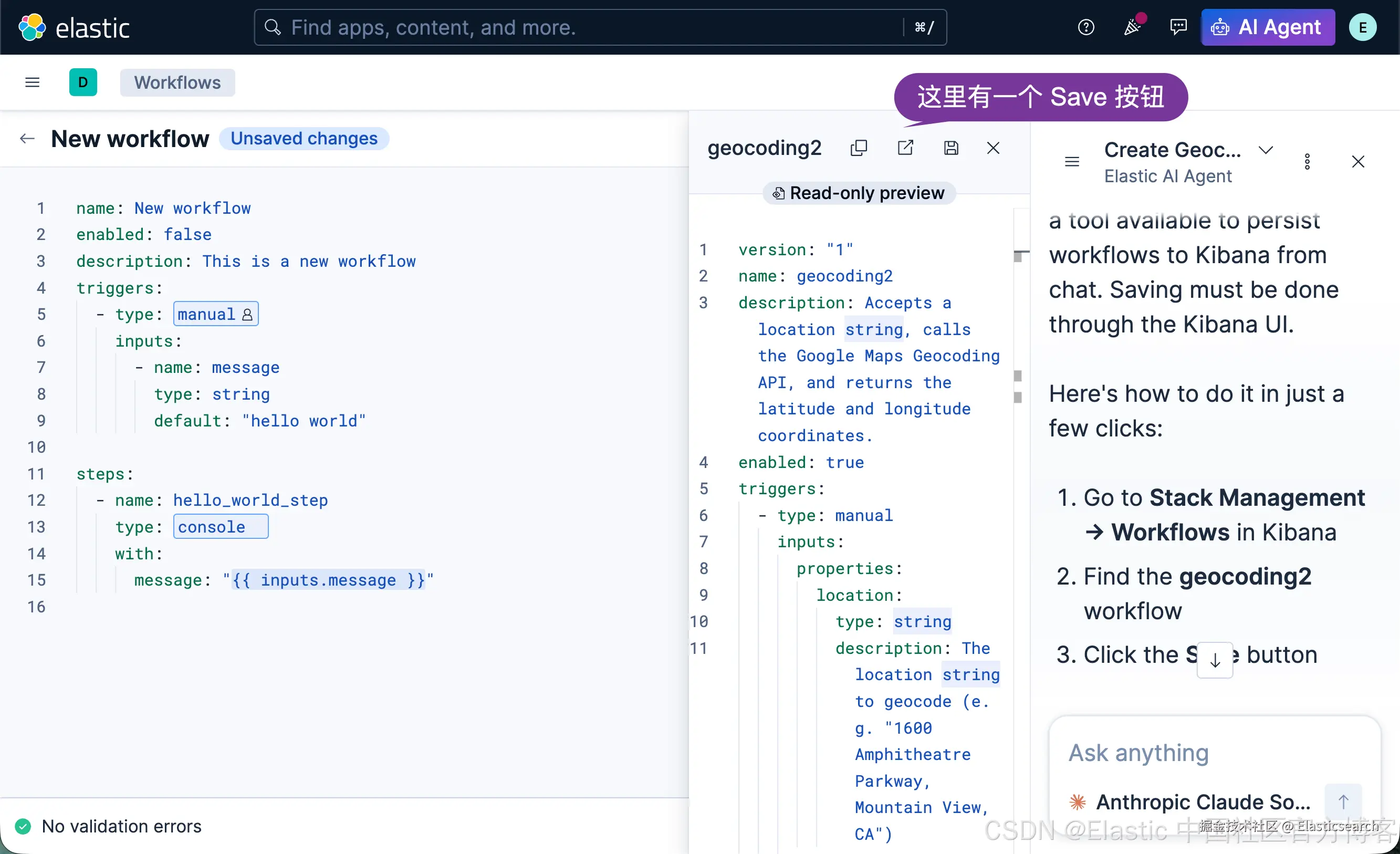Copy the geocoding2 workflow YAML
This screenshot has width=1400, height=854.
pyautogui.click(x=859, y=148)
